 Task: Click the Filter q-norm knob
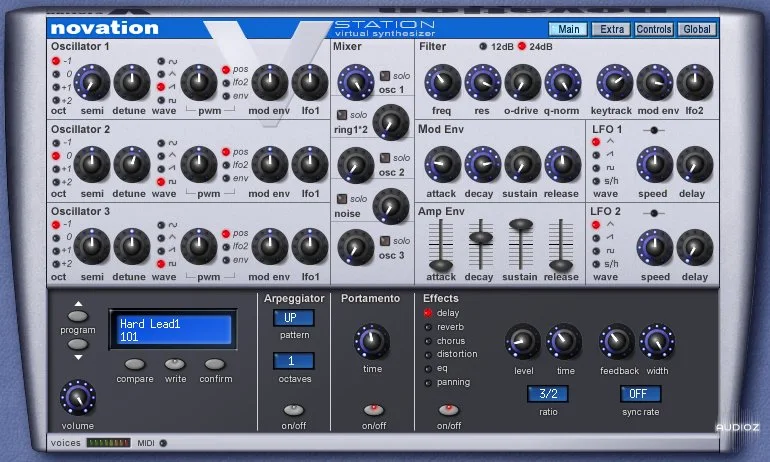[x=563, y=82]
